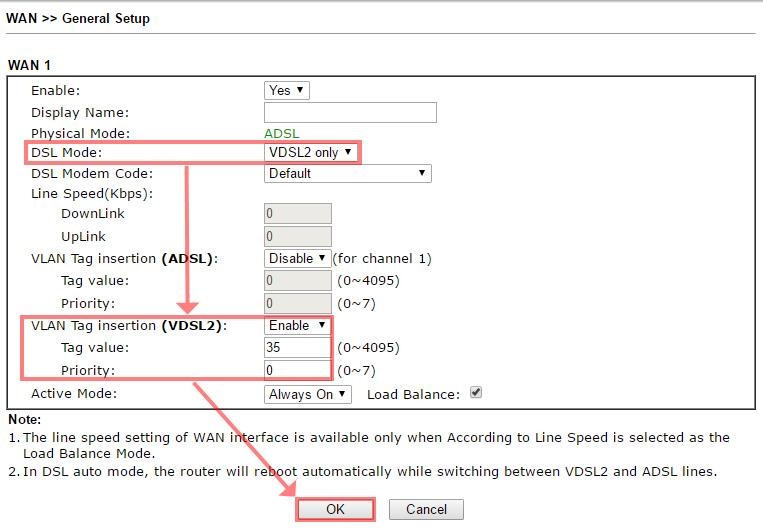Toggle the Load Balance checkbox

[x=476, y=393]
